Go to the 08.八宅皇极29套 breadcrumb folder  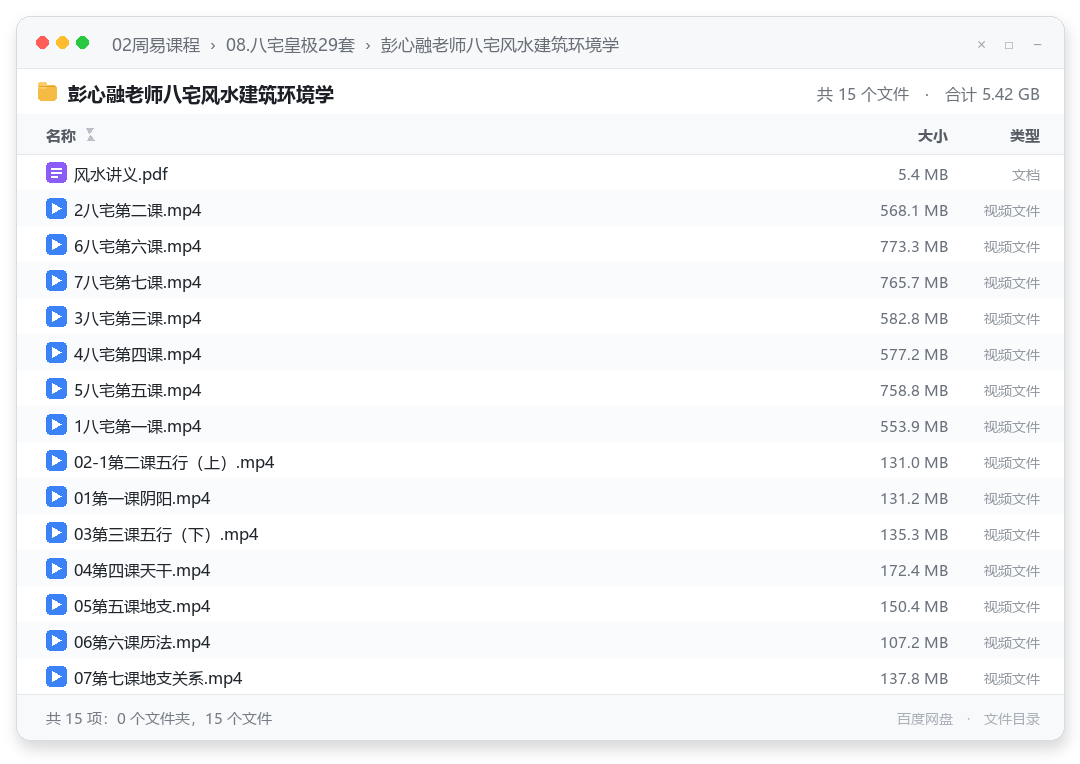tap(291, 45)
